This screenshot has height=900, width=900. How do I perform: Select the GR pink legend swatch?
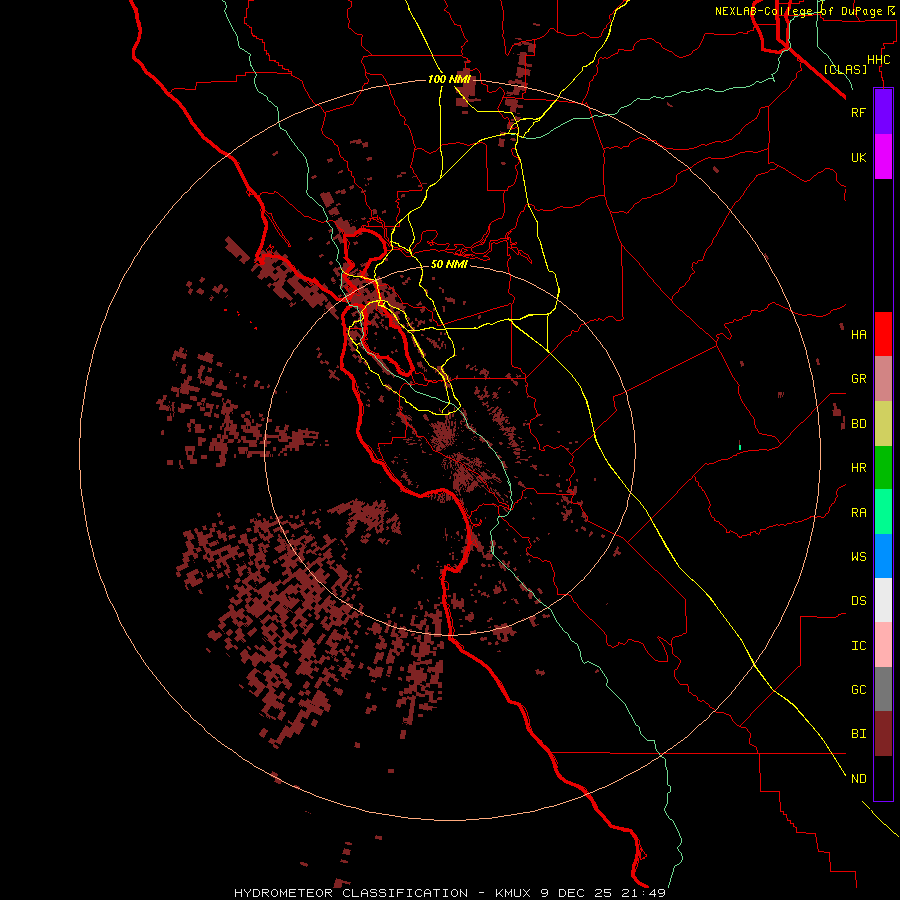click(883, 379)
